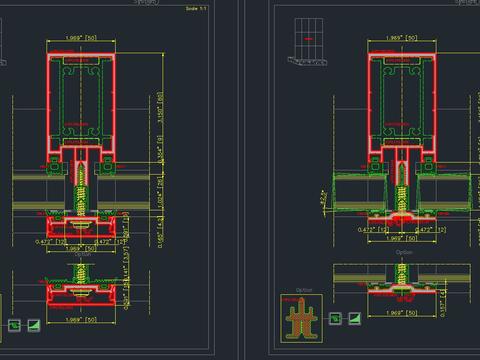
Task: Click lowest 1.969" [50] dimension on right sheet
Action: (402, 313)
